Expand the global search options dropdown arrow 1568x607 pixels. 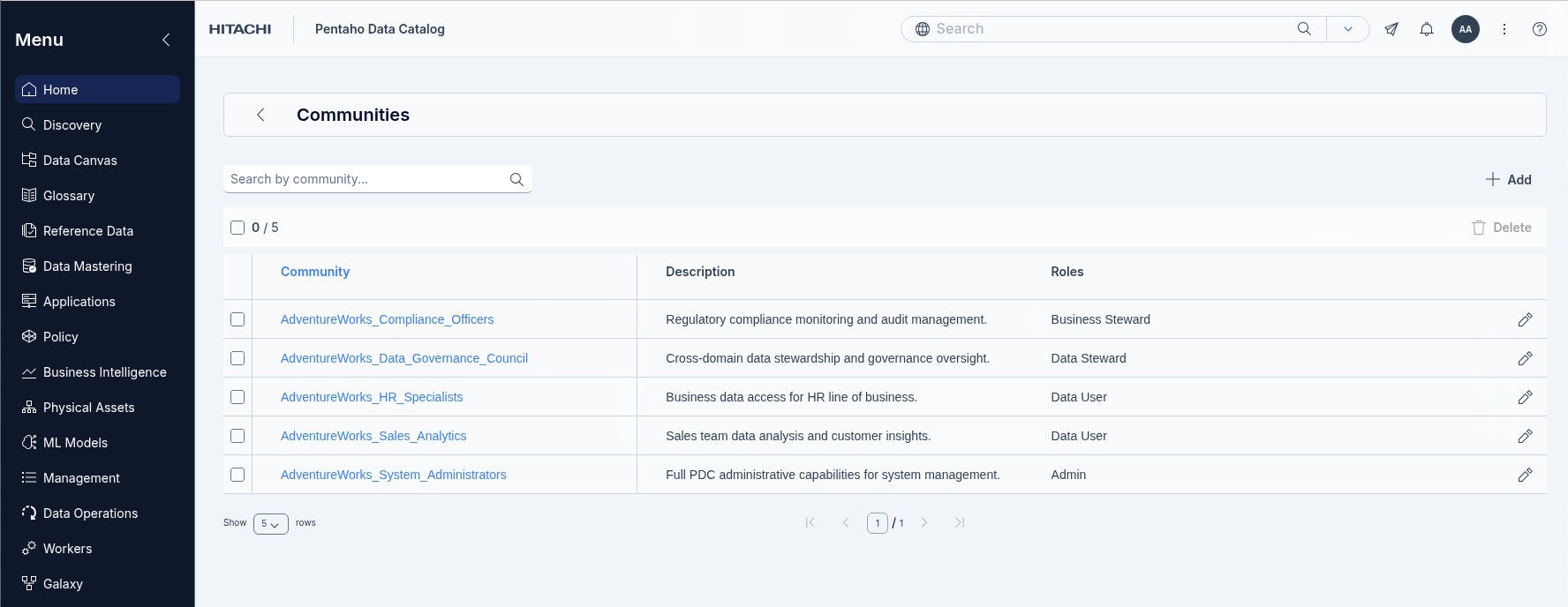pos(1347,29)
